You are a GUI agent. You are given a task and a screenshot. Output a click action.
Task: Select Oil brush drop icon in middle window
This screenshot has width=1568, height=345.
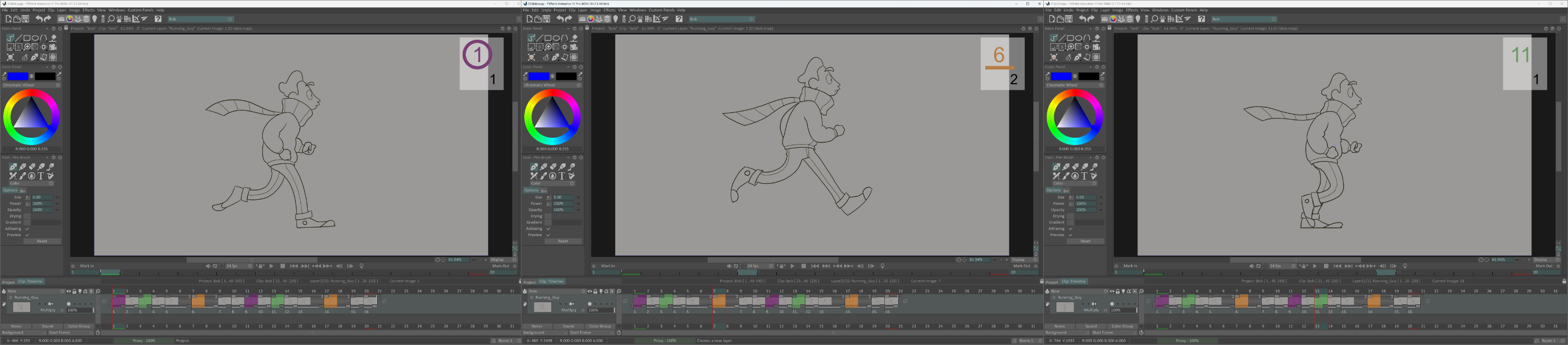tap(552, 175)
